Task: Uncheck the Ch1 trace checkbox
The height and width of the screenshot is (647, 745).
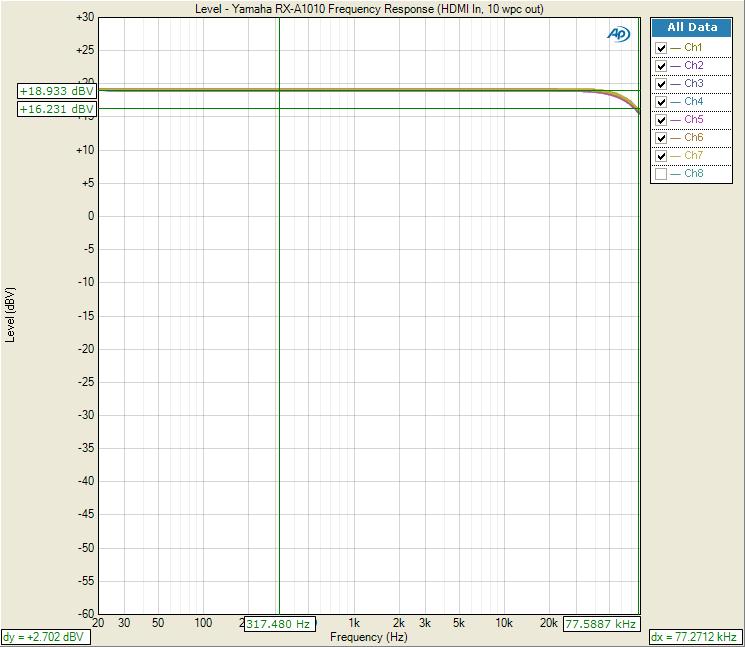Action: [661, 48]
